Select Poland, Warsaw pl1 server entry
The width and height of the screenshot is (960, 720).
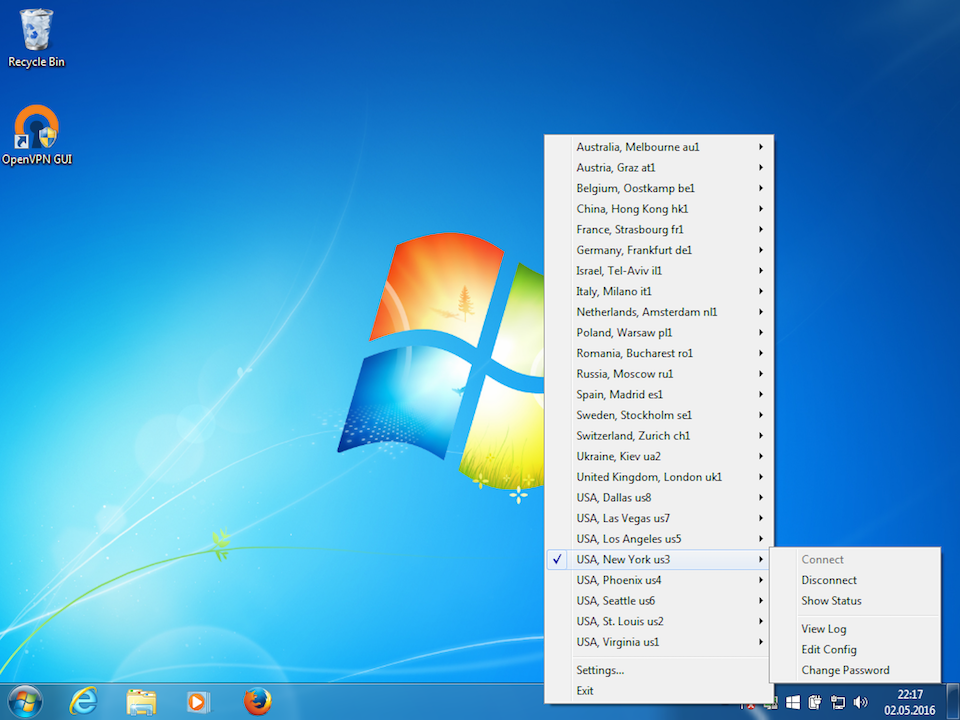659,332
